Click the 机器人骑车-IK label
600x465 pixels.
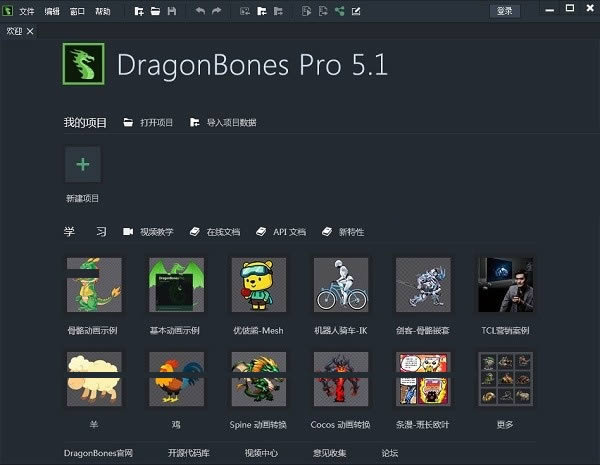pos(341,331)
